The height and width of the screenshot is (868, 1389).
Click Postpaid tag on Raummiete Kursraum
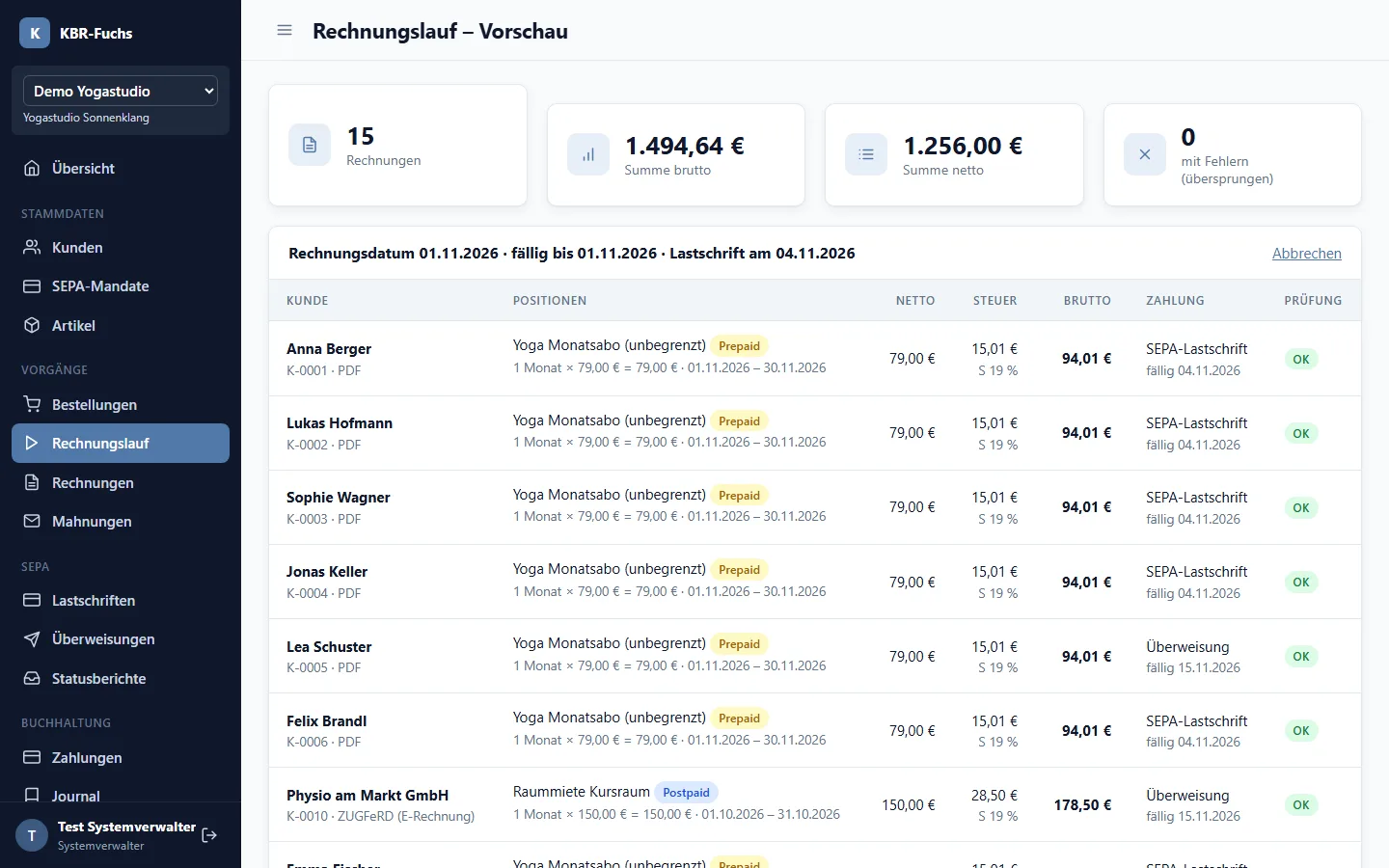click(686, 793)
